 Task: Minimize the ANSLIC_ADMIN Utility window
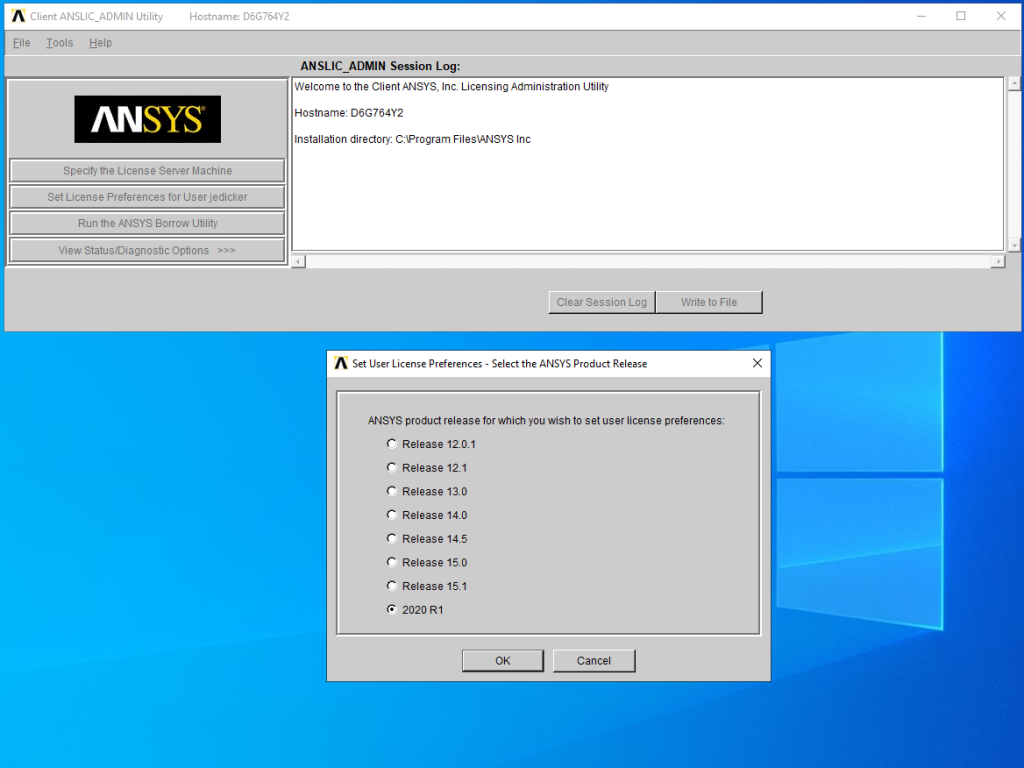921,16
